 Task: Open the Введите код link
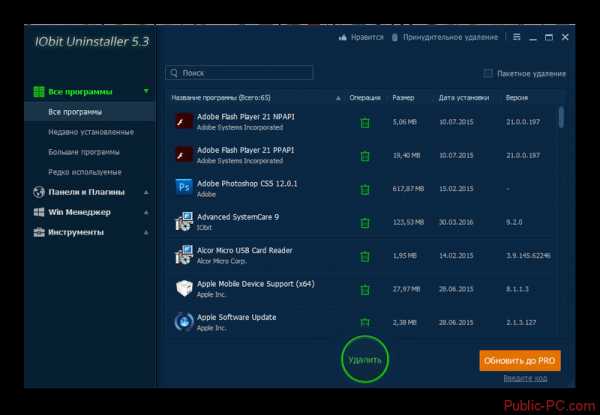pos(525,378)
